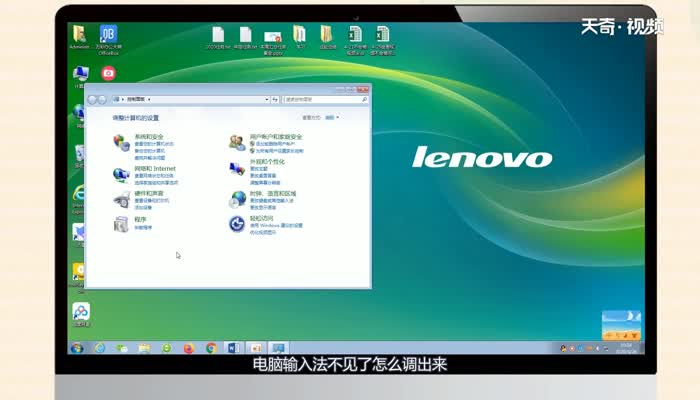Image resolution: width=700 pixels, height=400 pixels.
Task: Click the Uninstall a program link
Action: point(143,228)
